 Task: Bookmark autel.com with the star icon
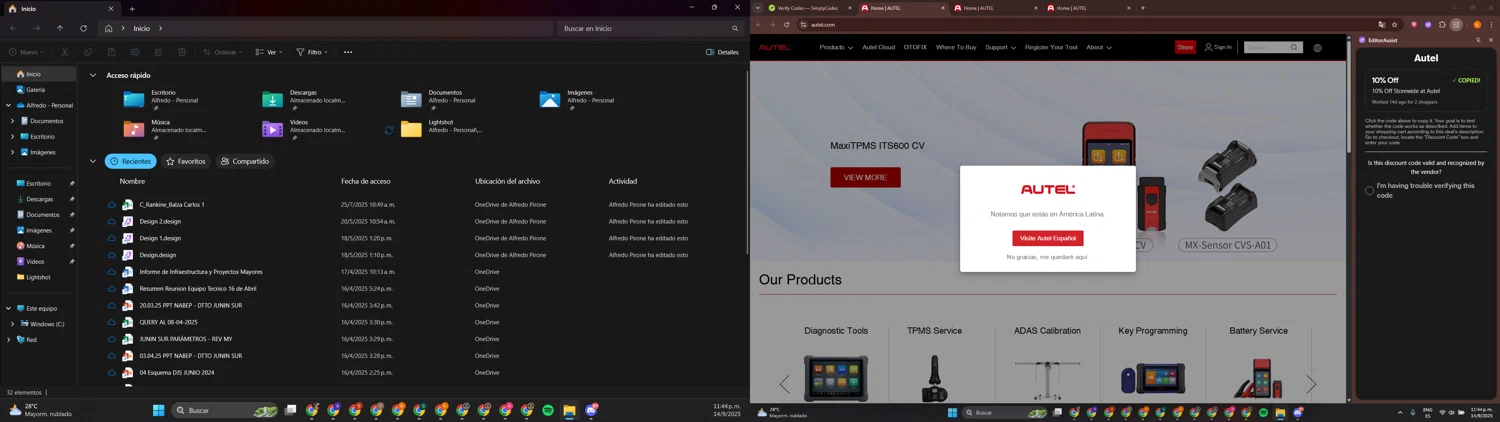click(x=1394, y=24)
